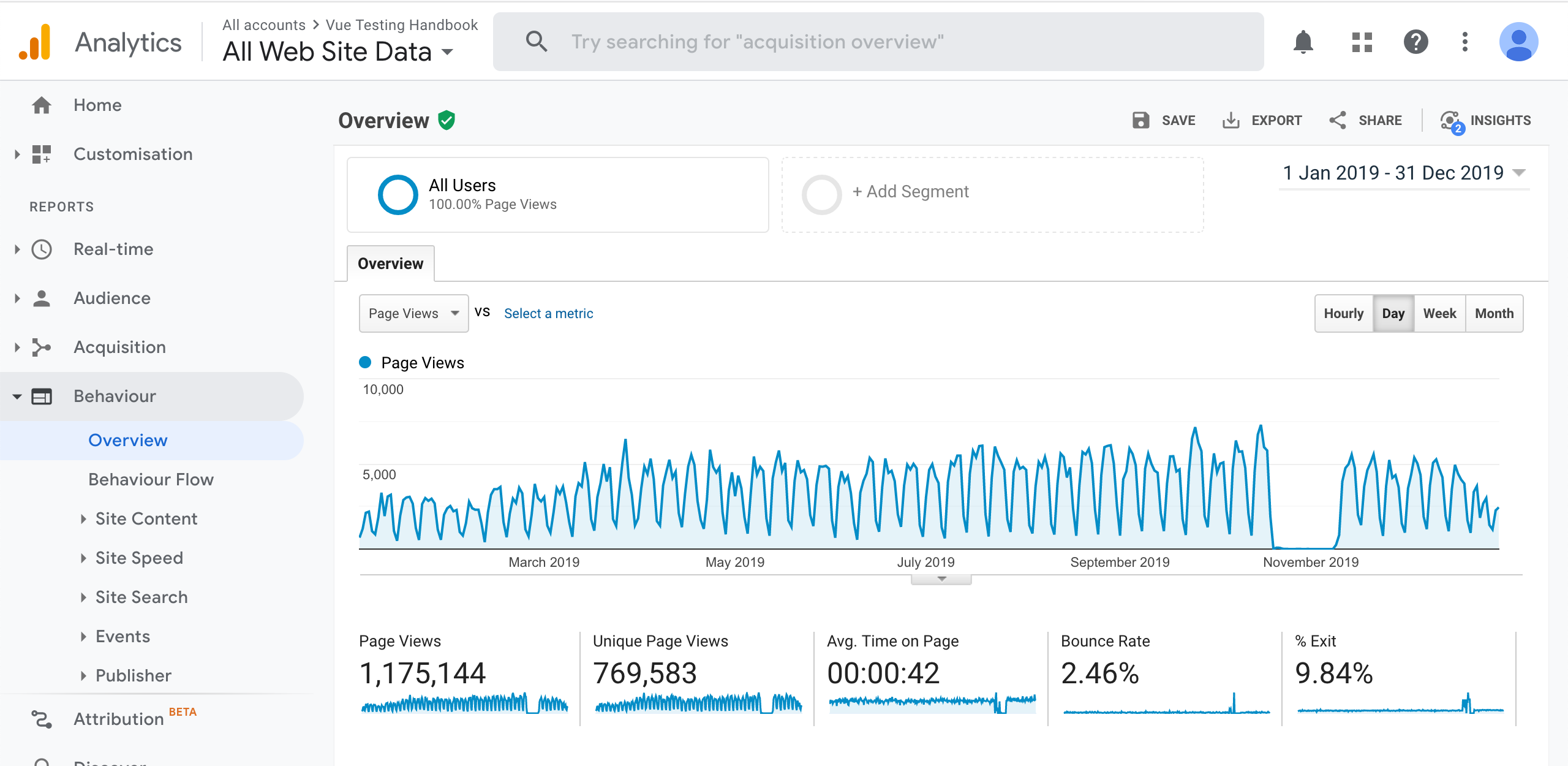The height and width of the screenshot is (766, 1568).
Task: Switch chart granularity to Month
Action: pos(1494,314)
